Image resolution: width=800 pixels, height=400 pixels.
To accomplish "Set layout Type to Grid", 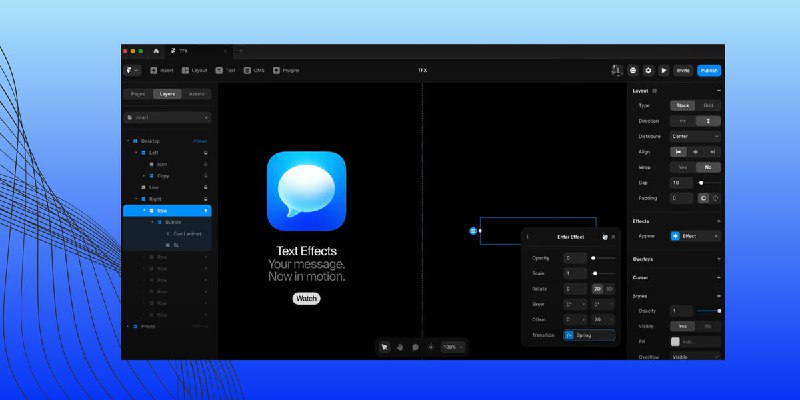I will tap(708, 106).
